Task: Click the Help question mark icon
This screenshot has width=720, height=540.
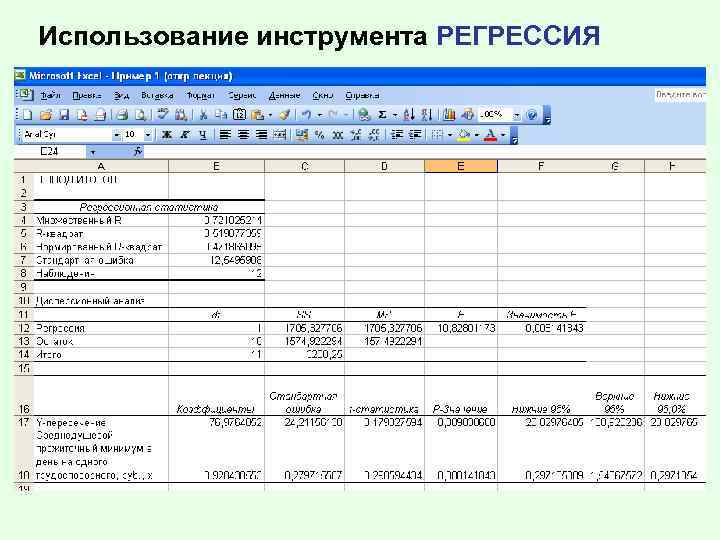Action: tap(532, 114)
